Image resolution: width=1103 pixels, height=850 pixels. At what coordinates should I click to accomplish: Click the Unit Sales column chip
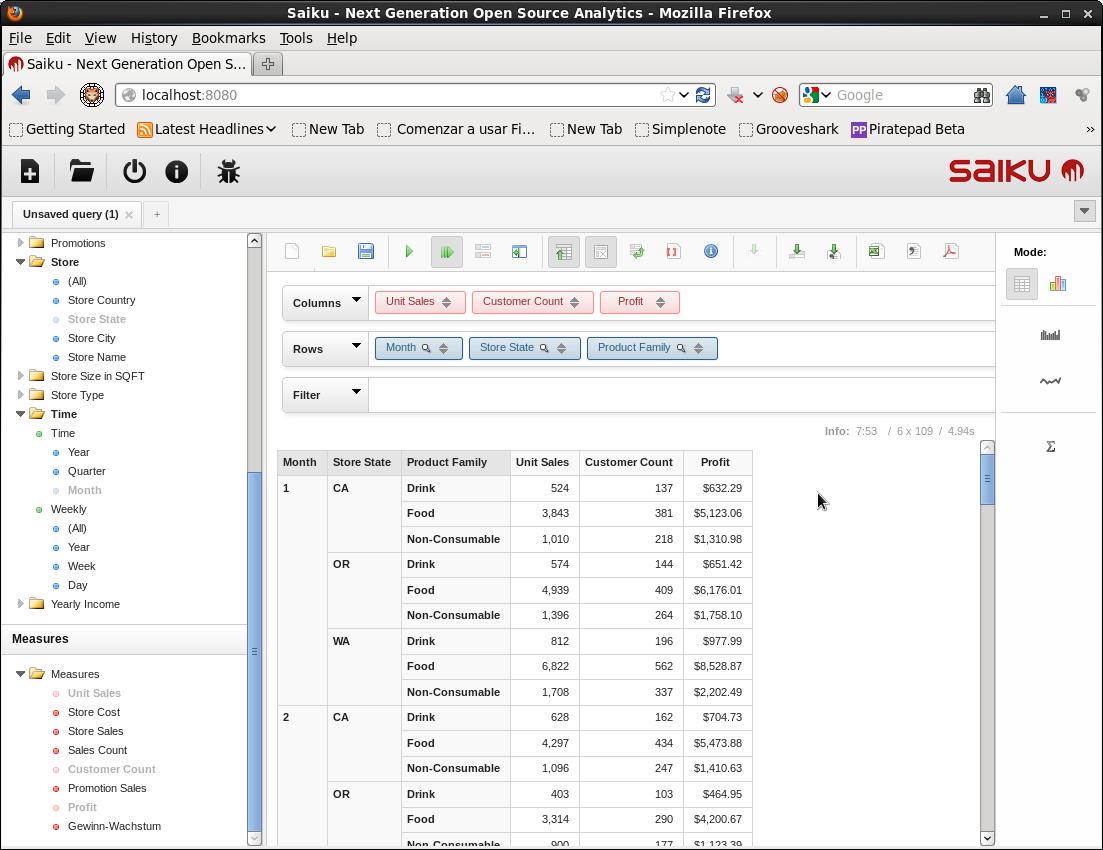tap(410, 302)
